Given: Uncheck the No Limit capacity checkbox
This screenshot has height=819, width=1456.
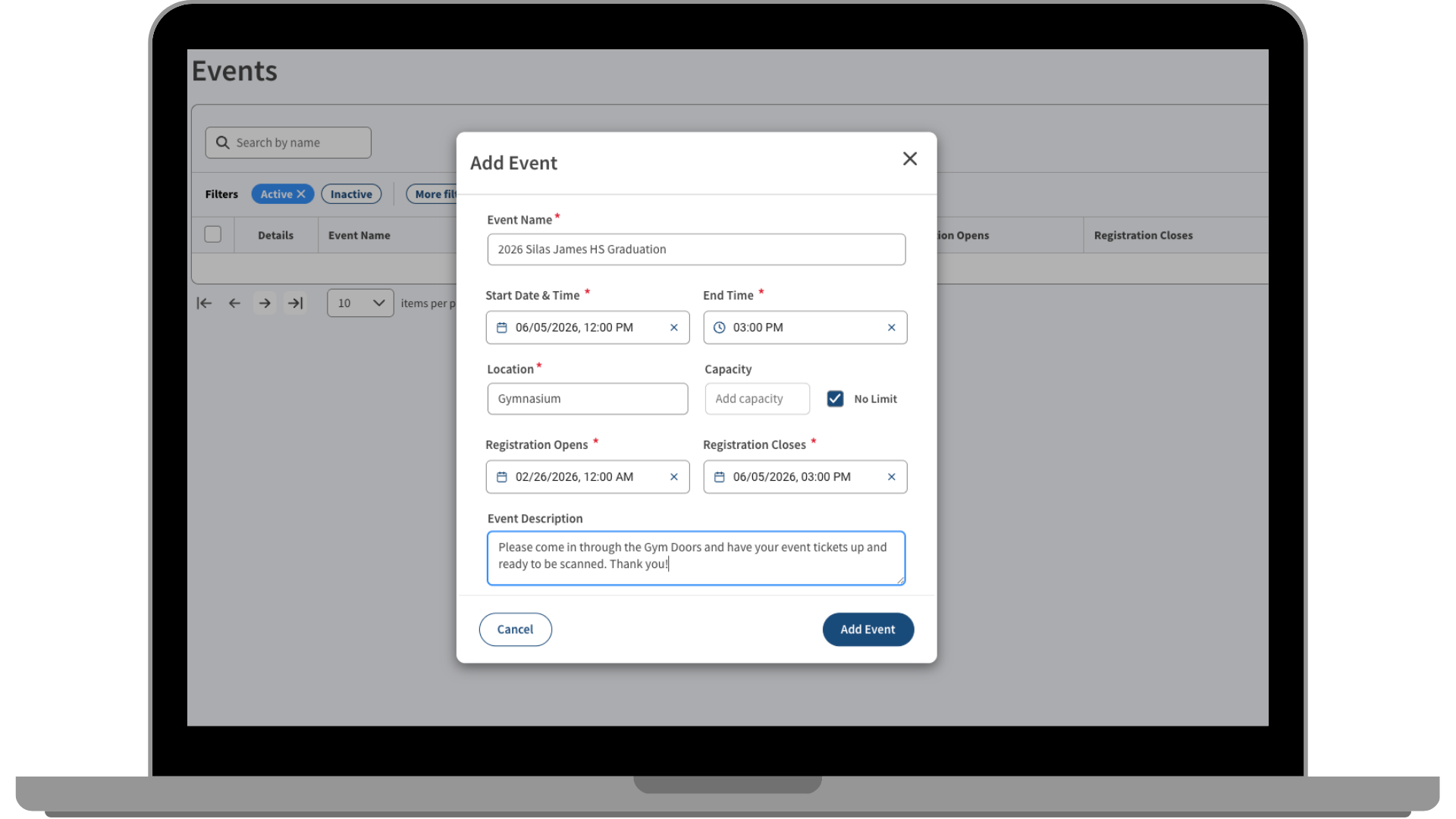Looking at the screenshot, I should pos(835,398).
